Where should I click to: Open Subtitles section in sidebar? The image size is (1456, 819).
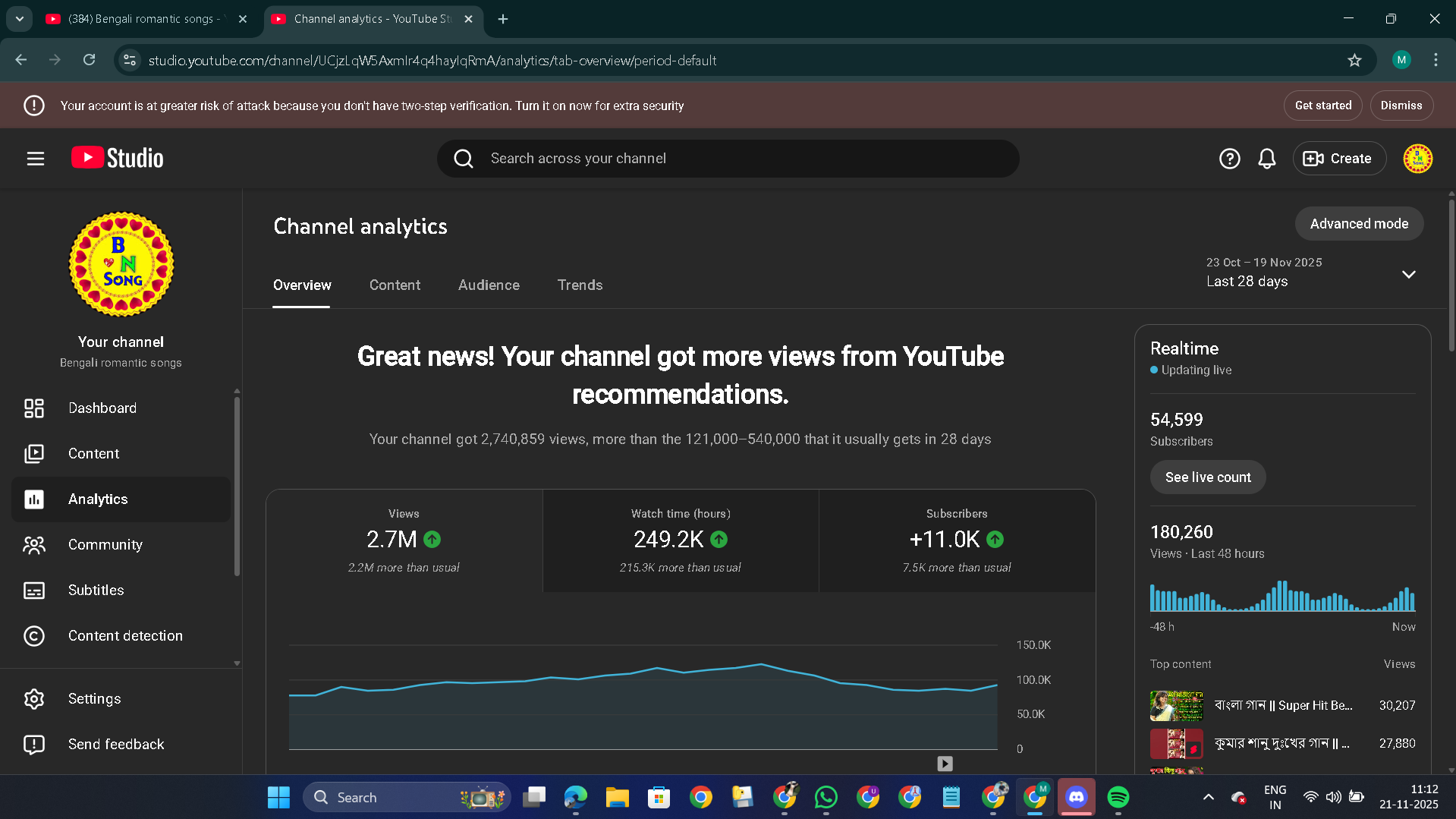[x=96, y=591]
